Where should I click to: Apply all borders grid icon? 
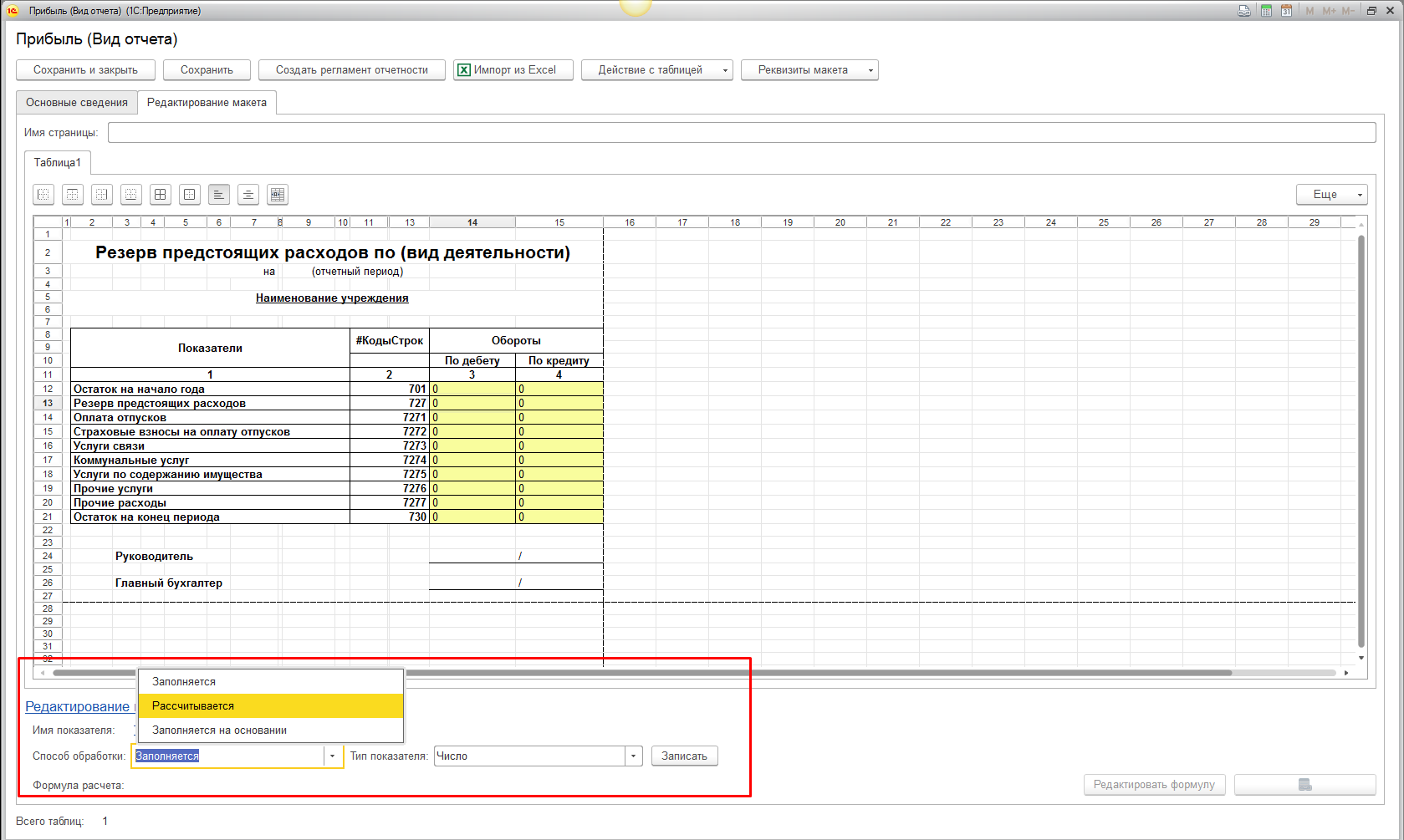pyautogui.click(x=161, y=195)
